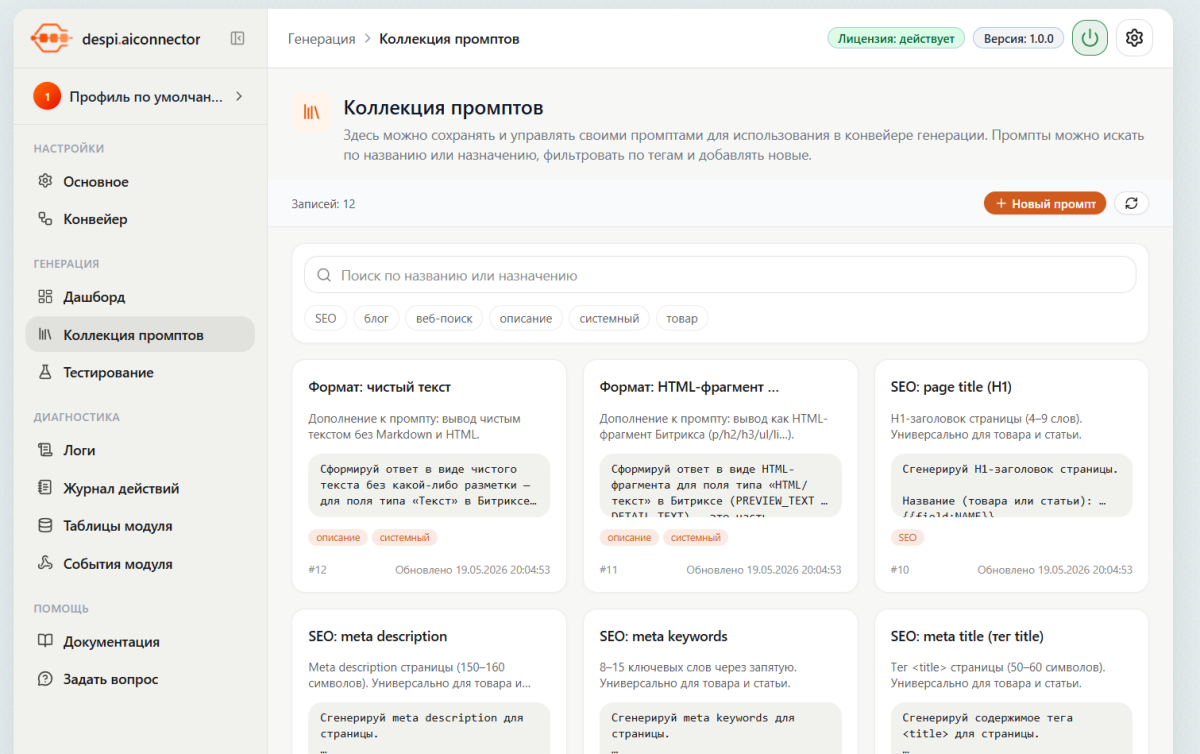Click prompt text preview in page title card
1200x754 pixels.
[x=1011, y=485]
